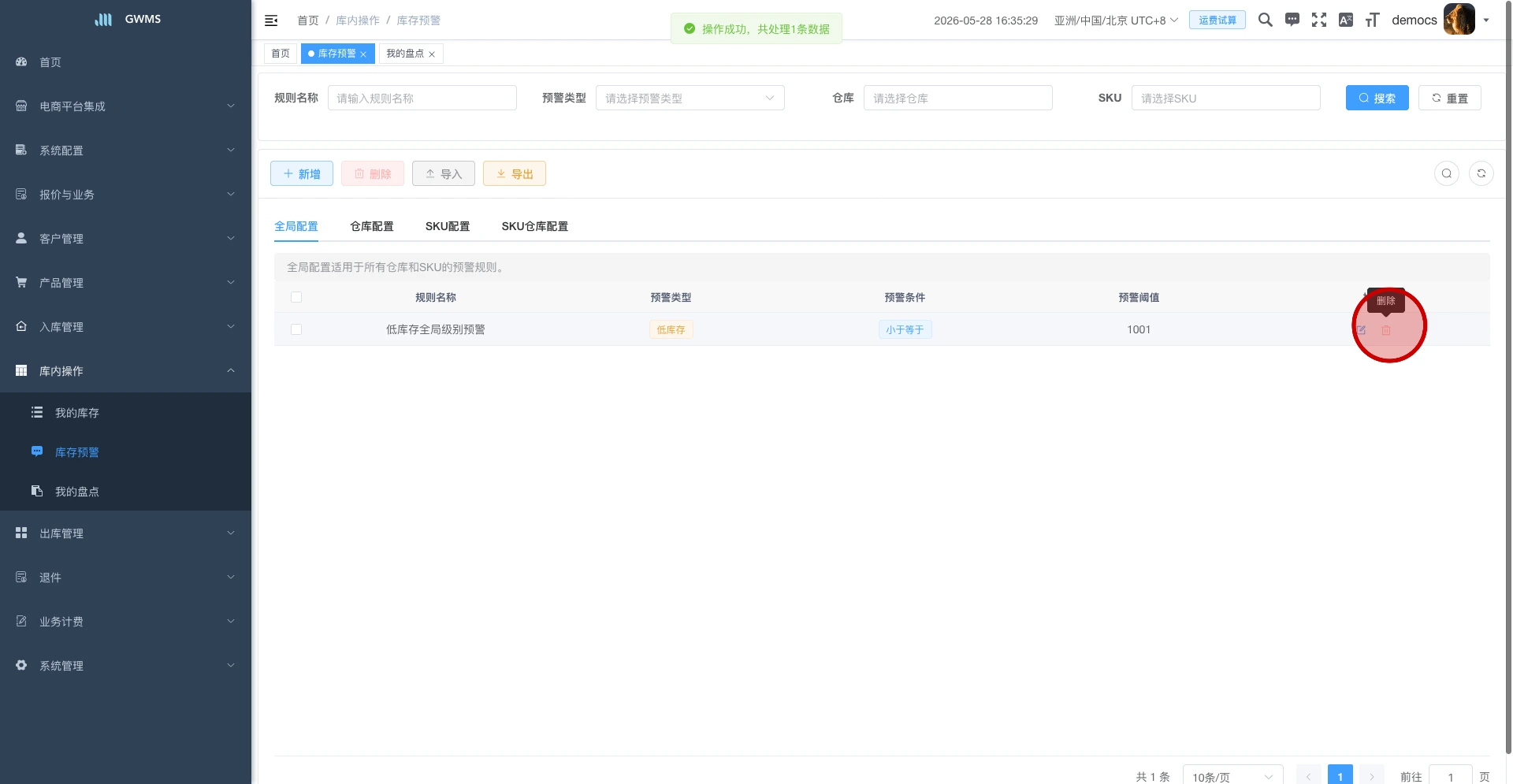Open the font size adjustment icon
The width and height of the screenshot is (1513, 784).
click(1373, 20)
